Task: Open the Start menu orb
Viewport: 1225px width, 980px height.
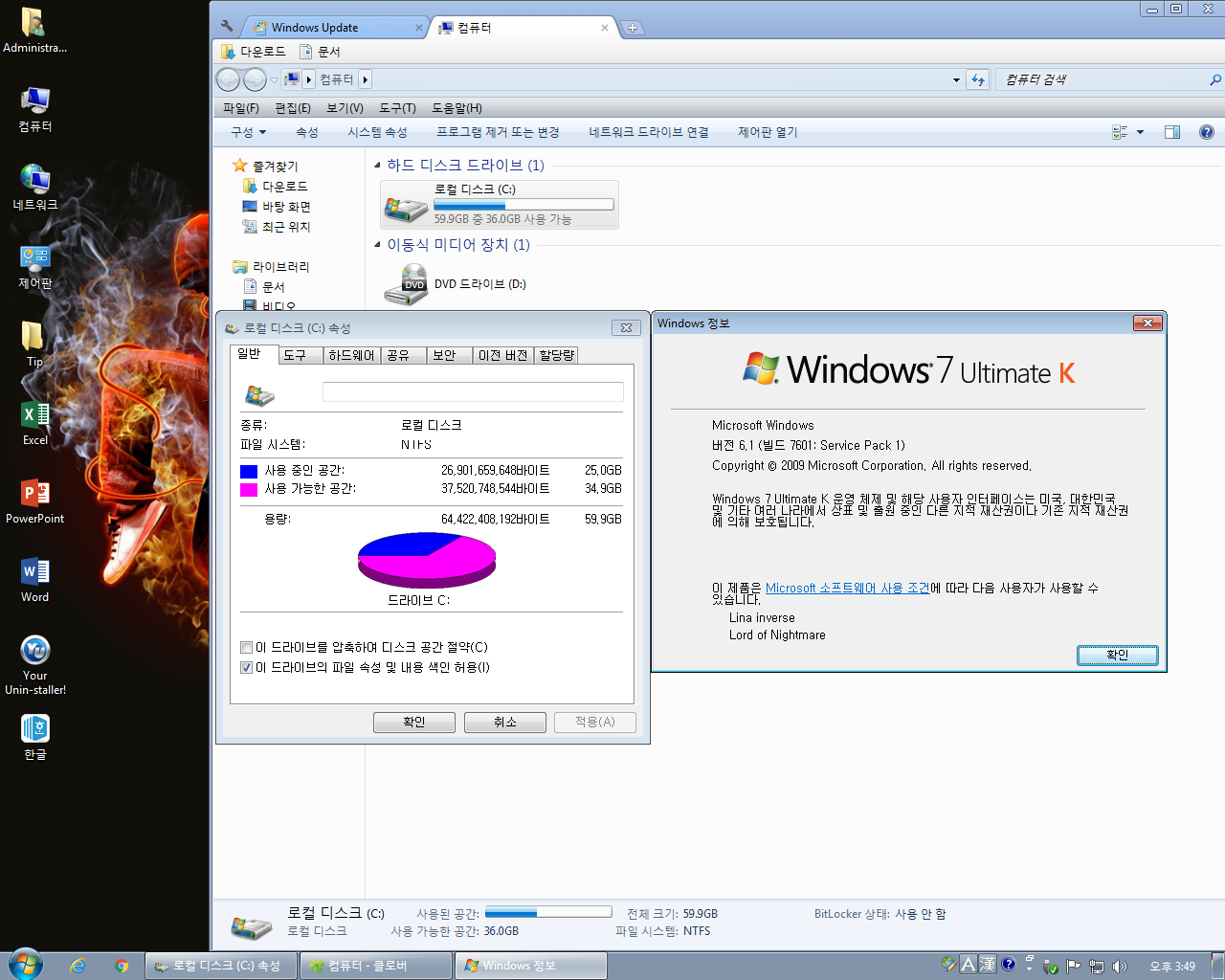Action: [x=25, y=965]
